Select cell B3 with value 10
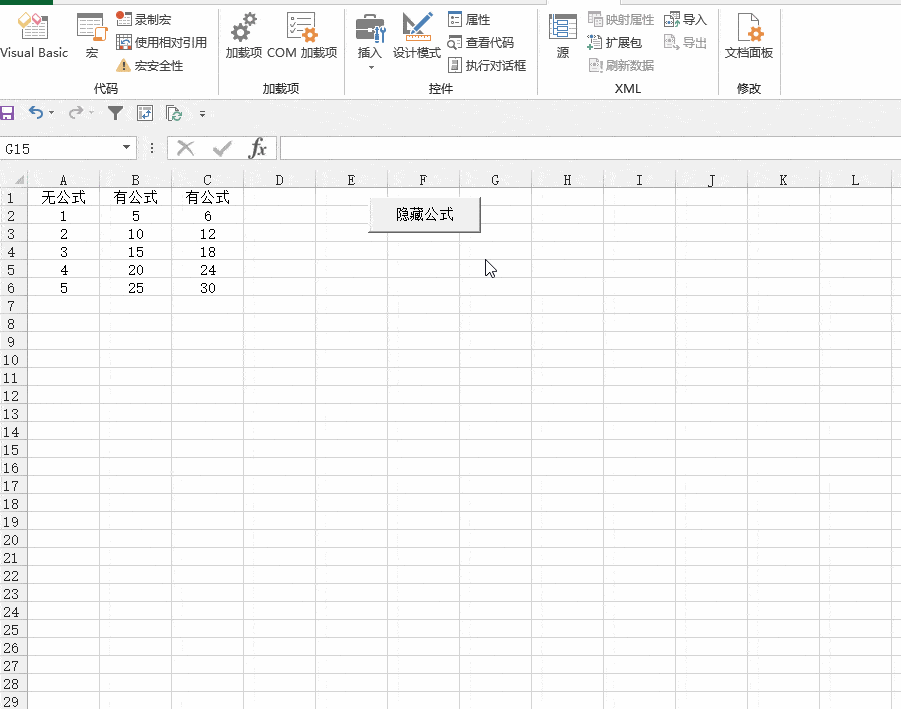Screen dimensions: 901x709 (136, 234)
